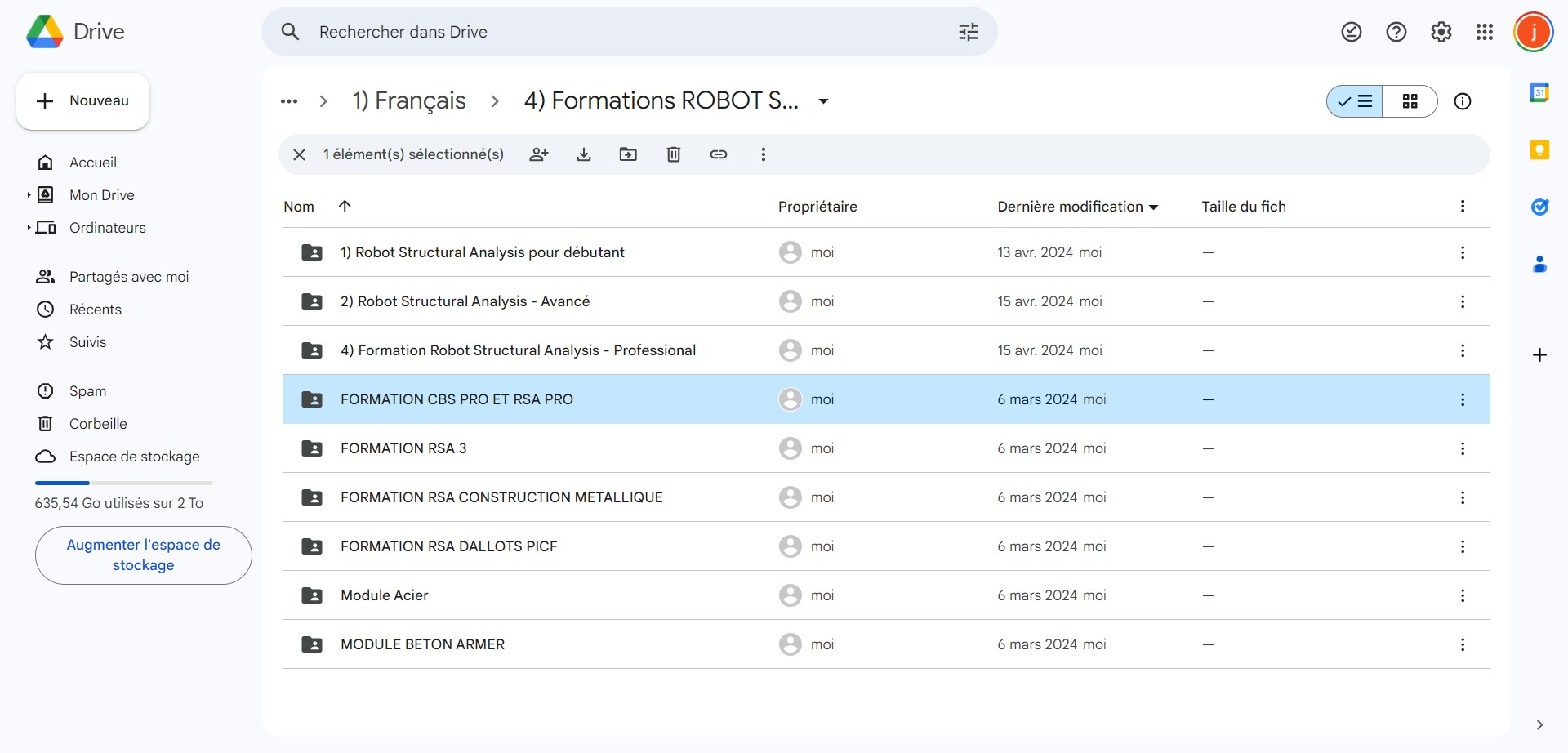Click the Nouveau button
This screenshot has width=1568, height=753.
(x=82, y=101)
